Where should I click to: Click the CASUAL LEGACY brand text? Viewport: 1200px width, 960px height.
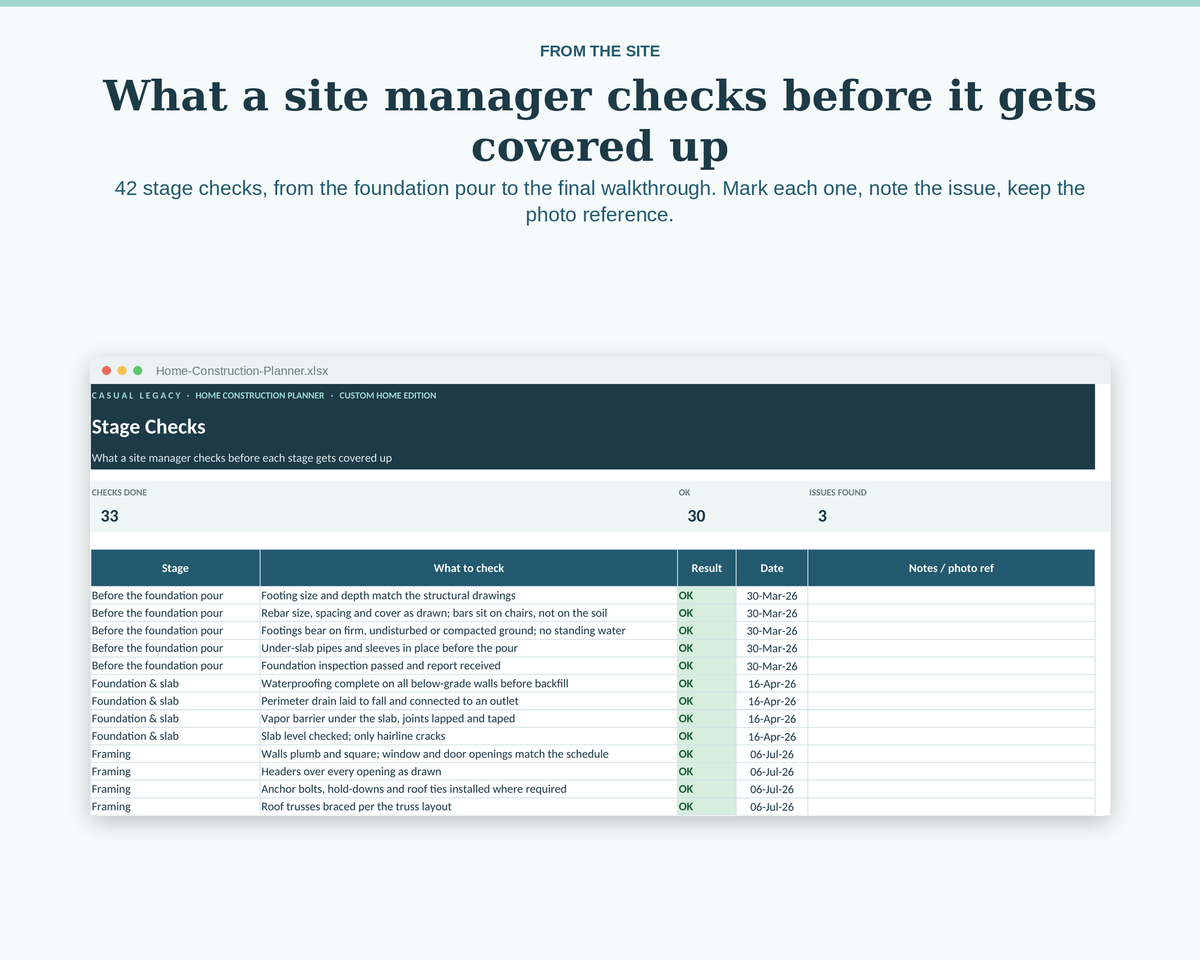click(x=136, y=396)
